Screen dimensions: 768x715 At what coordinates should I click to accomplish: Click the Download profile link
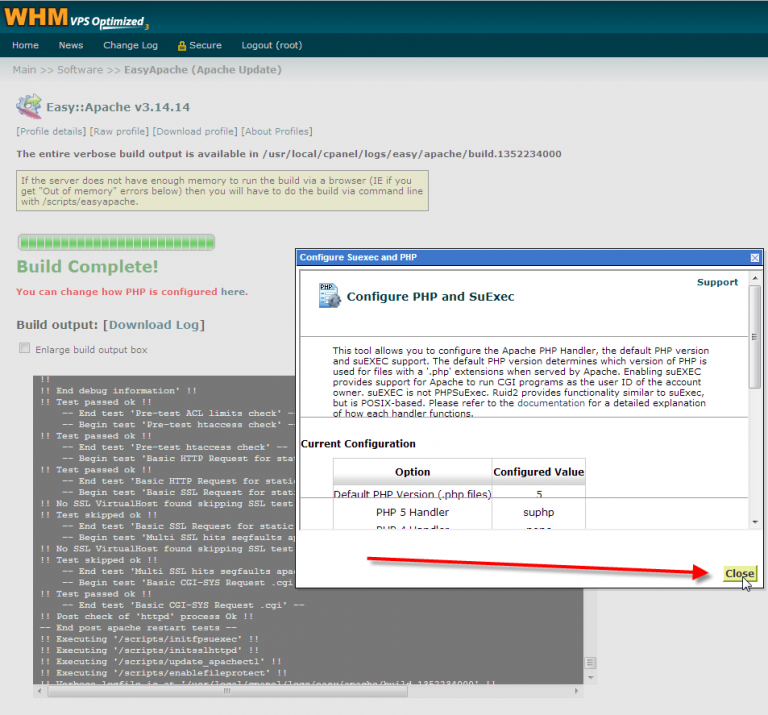[x=195, y=131]
